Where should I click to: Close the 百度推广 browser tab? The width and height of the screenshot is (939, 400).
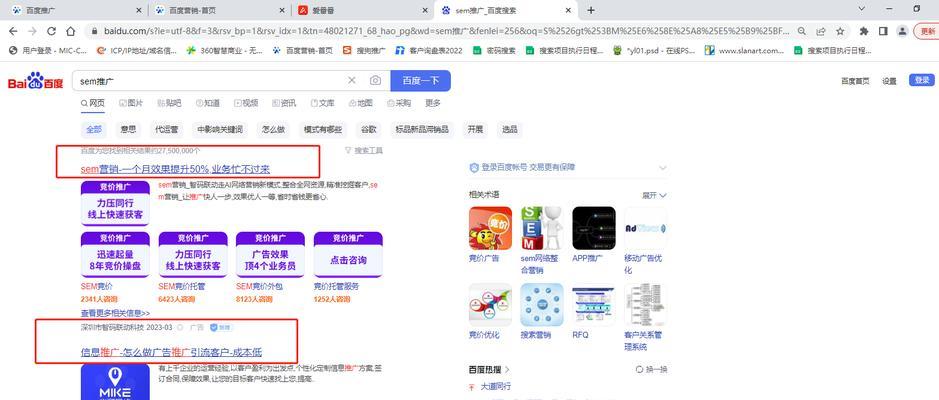click(139, 10)
